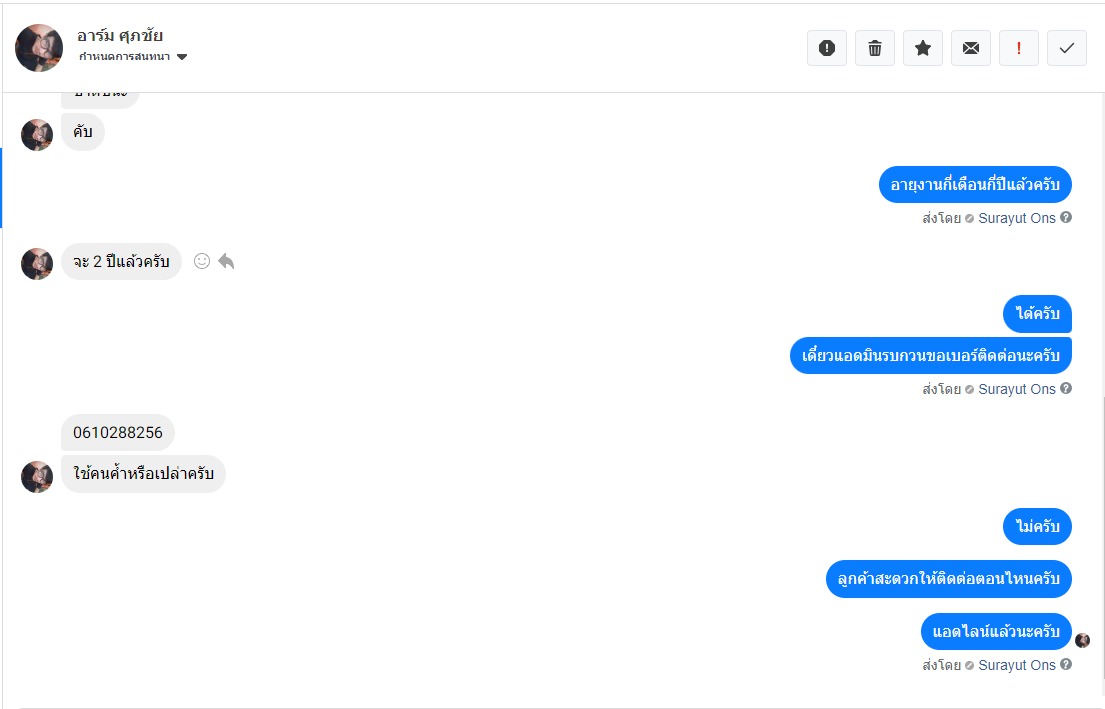Image resolution: width=1105 pixels, height=709 pixels.
Task: Select the "ลูกค้าสะดวกให้ติดต่อตอนไหนครับ" message bubble
Action: (948, 579)
